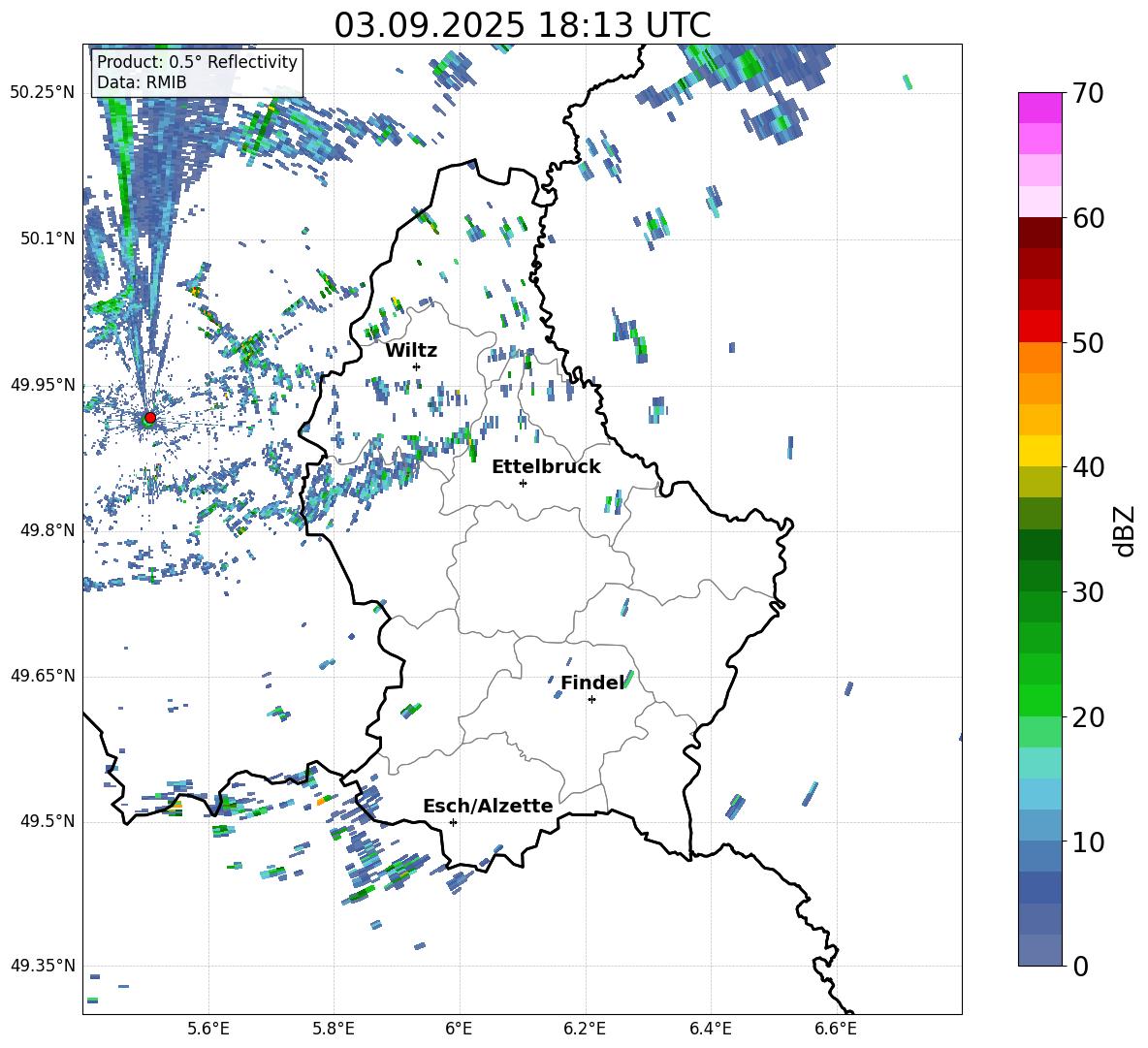Click the 0 tick on the colorbar
Screen dimensions: 1148x1048
pyautogui.click(x=1081, y=967)
